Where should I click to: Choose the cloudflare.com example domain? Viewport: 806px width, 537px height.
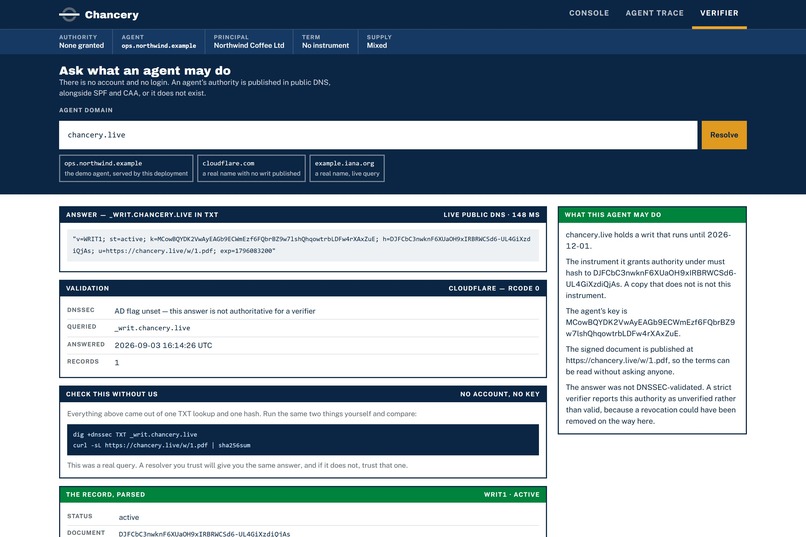[x=251, y=169]
